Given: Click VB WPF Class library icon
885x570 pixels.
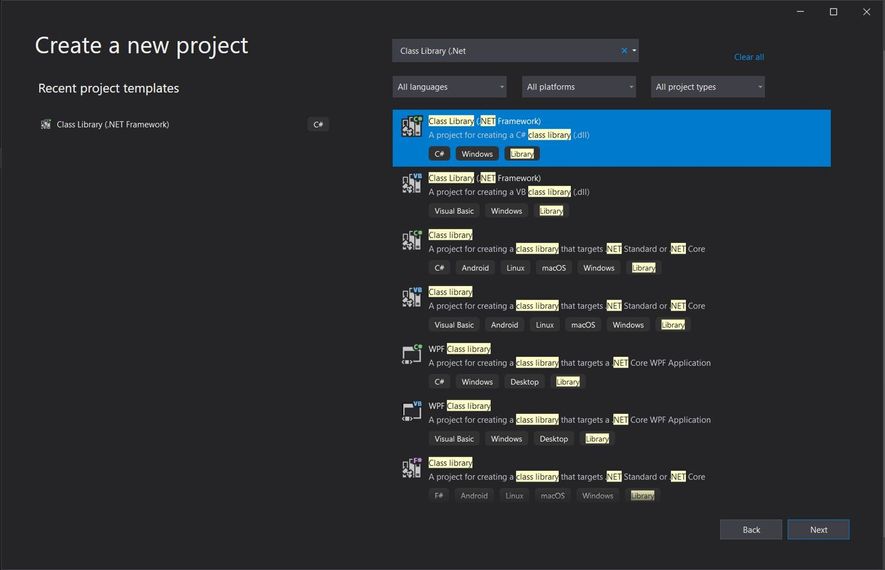Looking at the screenshot, I should pyautogui.click(x=411, y=411).
